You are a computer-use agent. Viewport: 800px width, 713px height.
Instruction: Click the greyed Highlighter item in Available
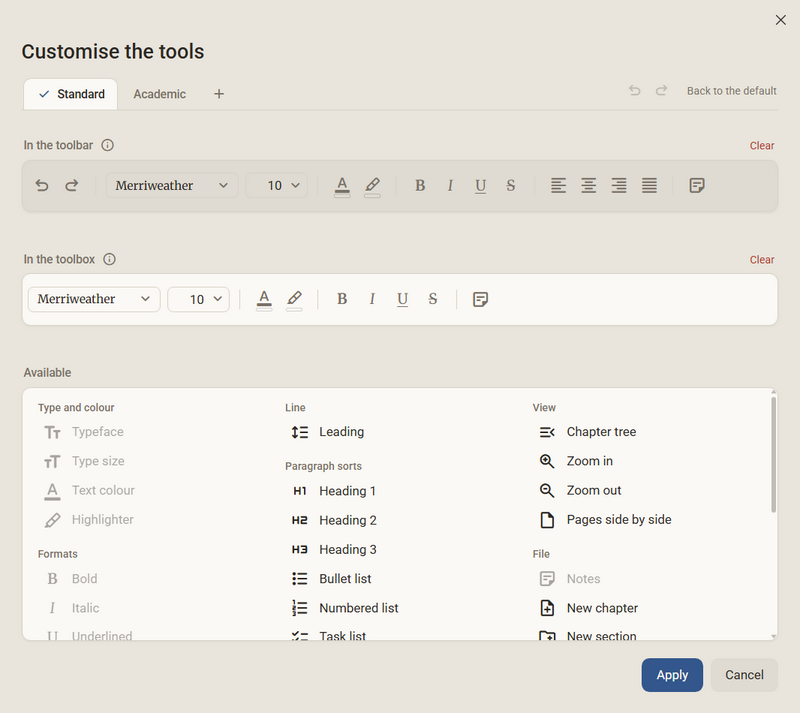pyautogui.click(x=88, y=520)
